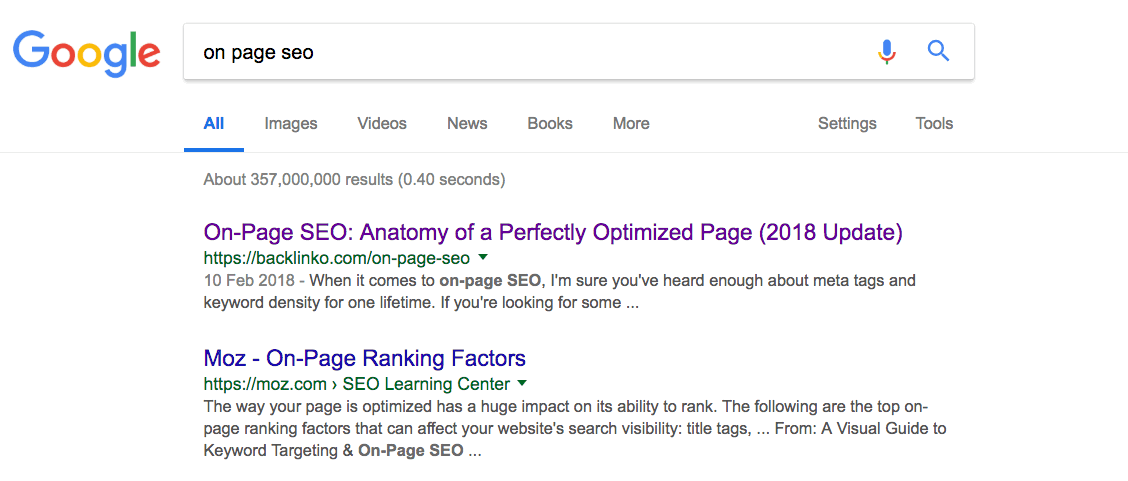
Task: Open the Moz On-Page Ranking Factors link
Action: 364,358
